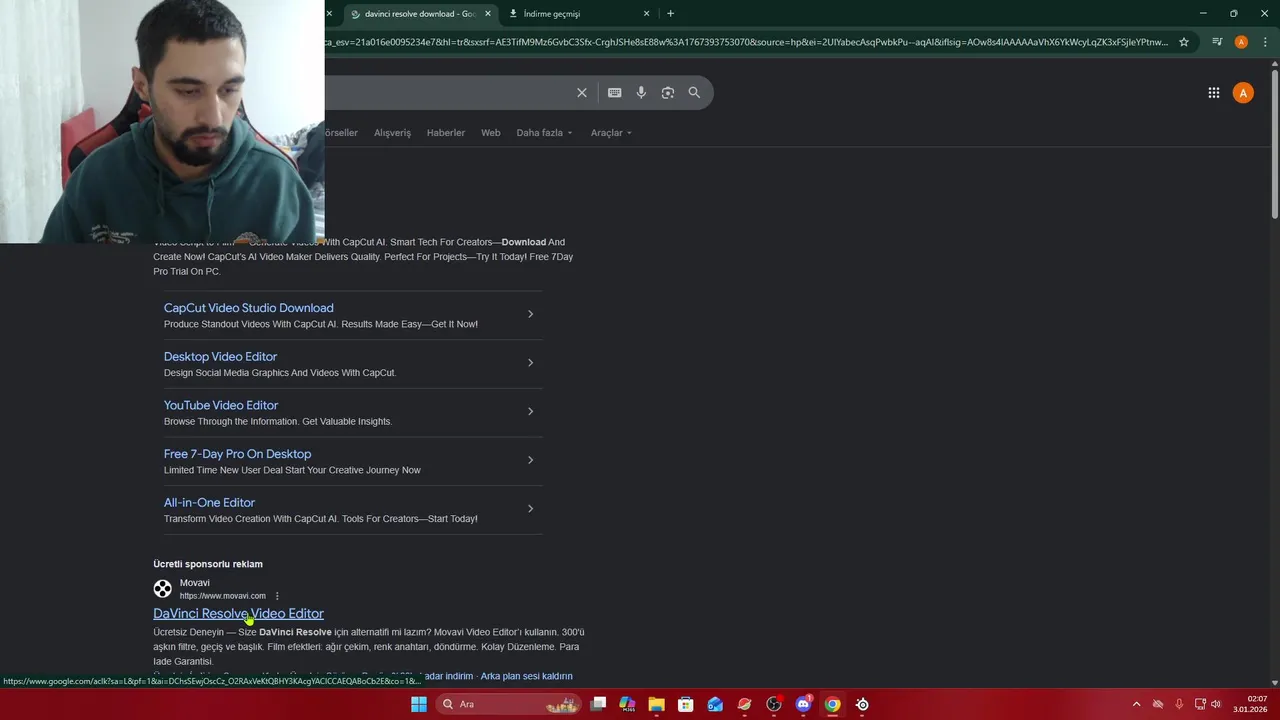Open the Google account avatar on the page
The width and height of the screenshot is (1280, 720).
pyautogui.click(x=1243, y=93)
